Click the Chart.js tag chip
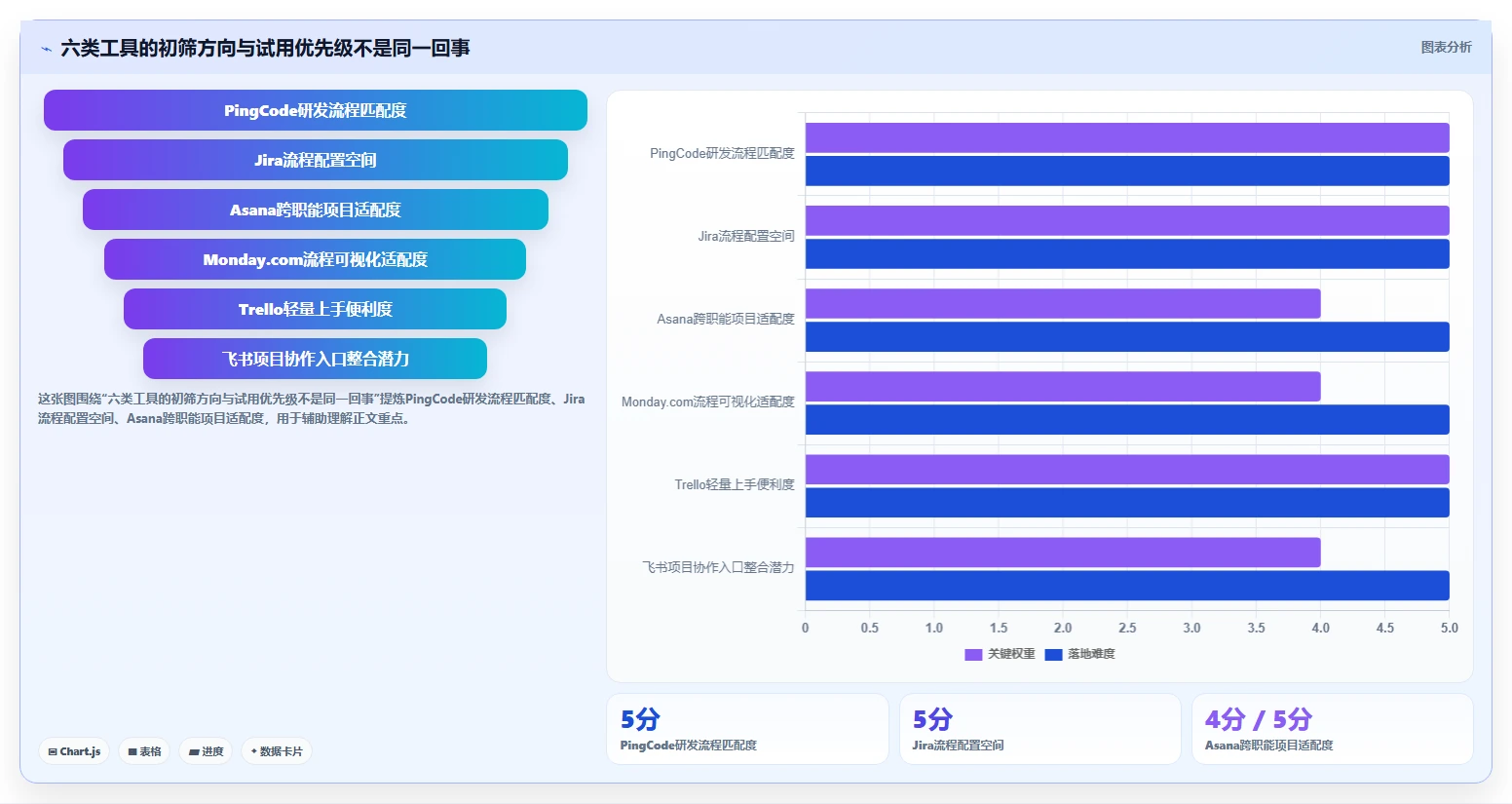 tap(74, 751)
